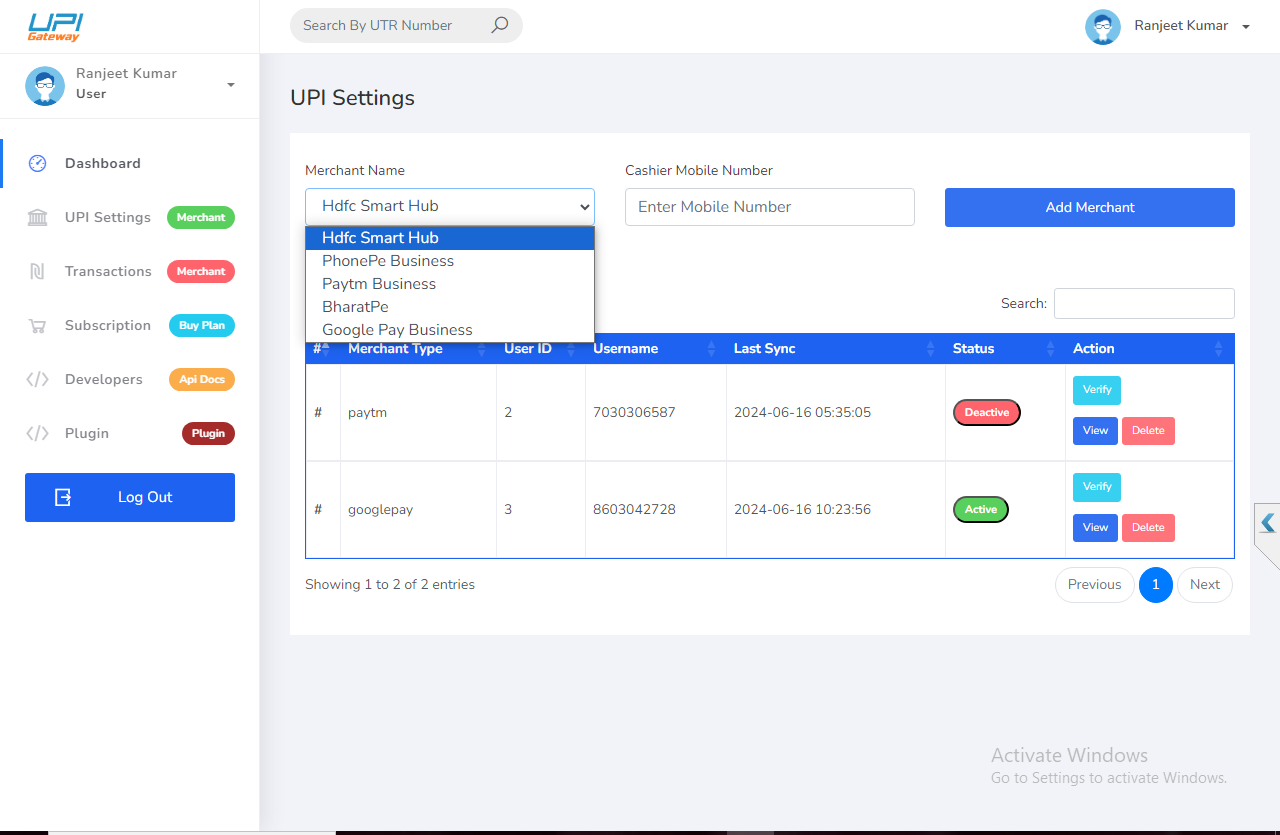
Task: Select Google Pay Business option
Action: click(450, 330)
